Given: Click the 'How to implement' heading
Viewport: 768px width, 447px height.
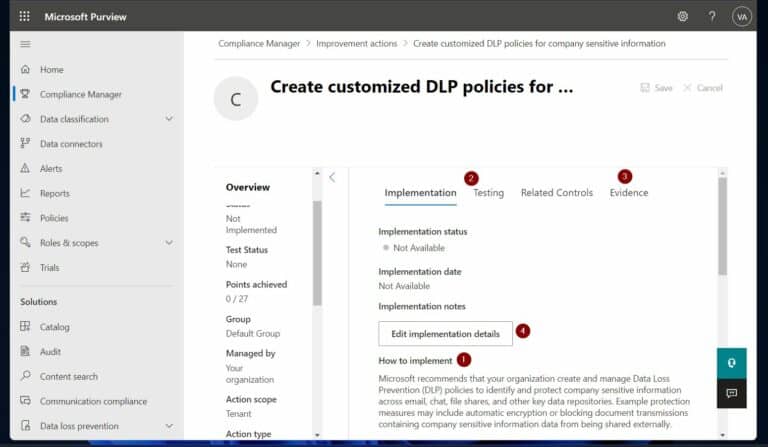Looking at the screenshot, I should click(415, 361).
